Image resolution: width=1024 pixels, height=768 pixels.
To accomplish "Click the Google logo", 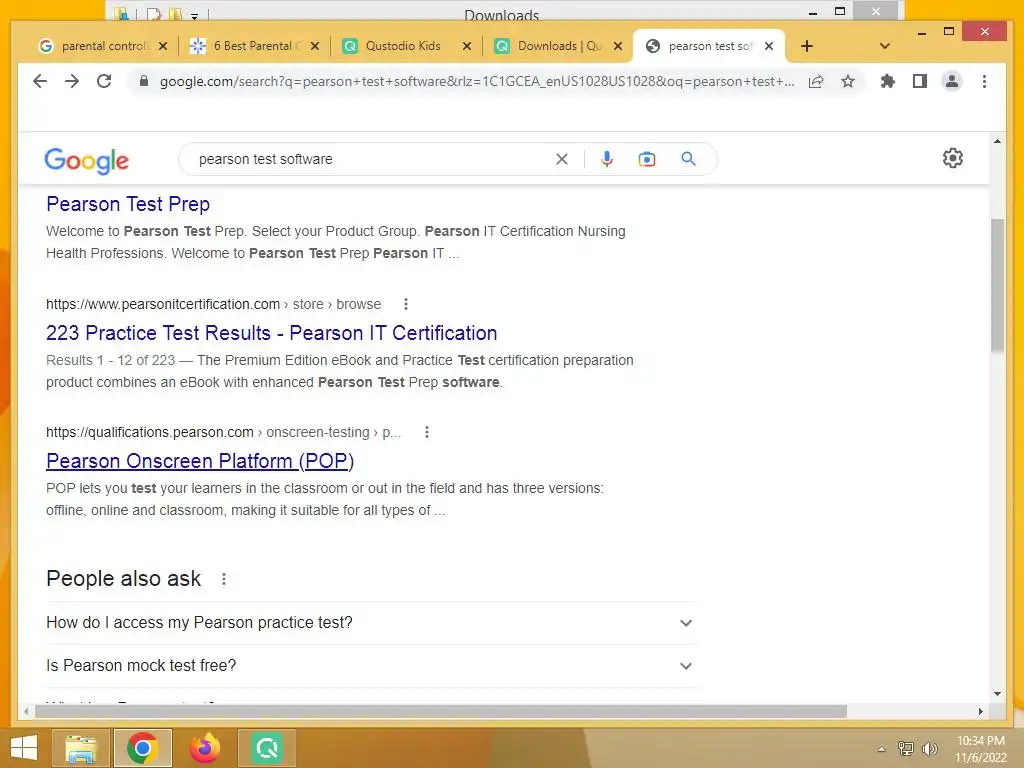I will click(x=86, y=161).
